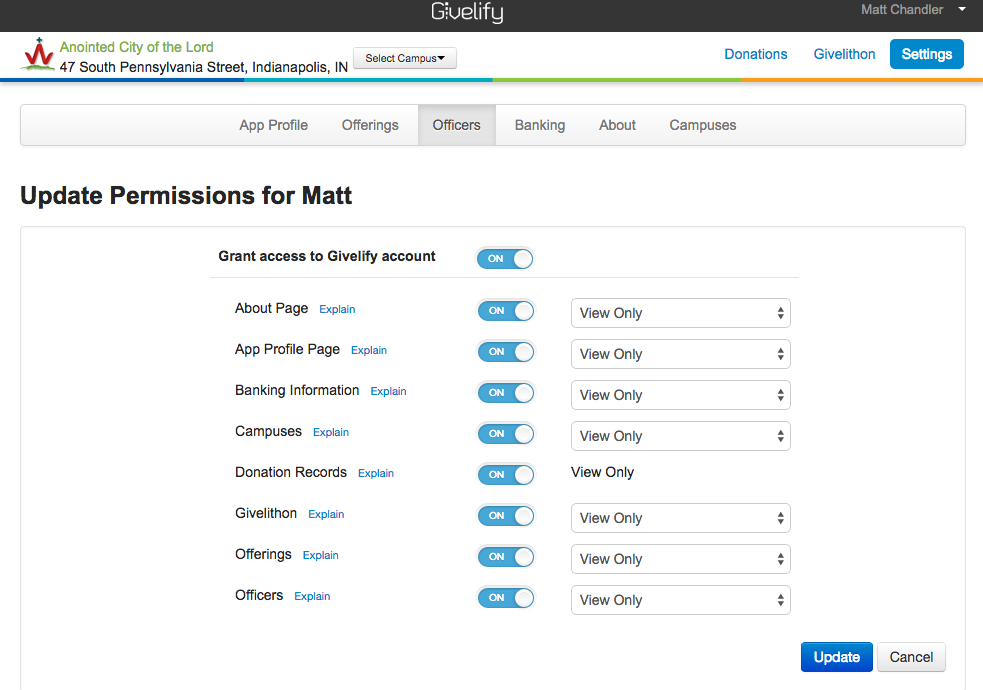
Task: Open the Donations navigation link
Action: [x=755, y=54]
